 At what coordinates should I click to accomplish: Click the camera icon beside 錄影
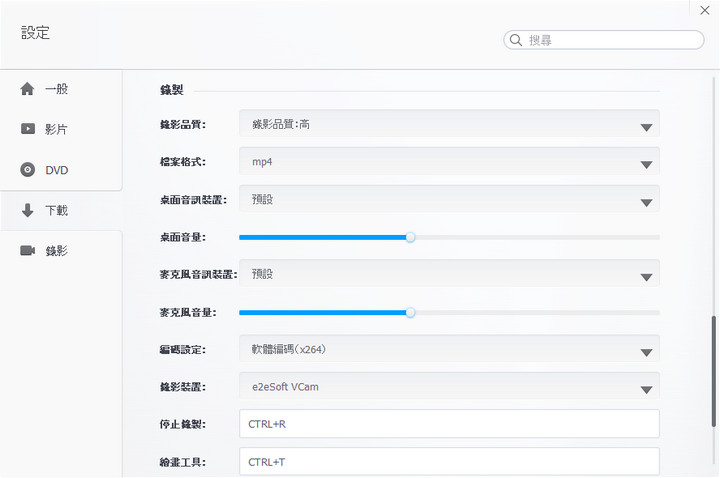pyautogui.click(x=28, y=250)
